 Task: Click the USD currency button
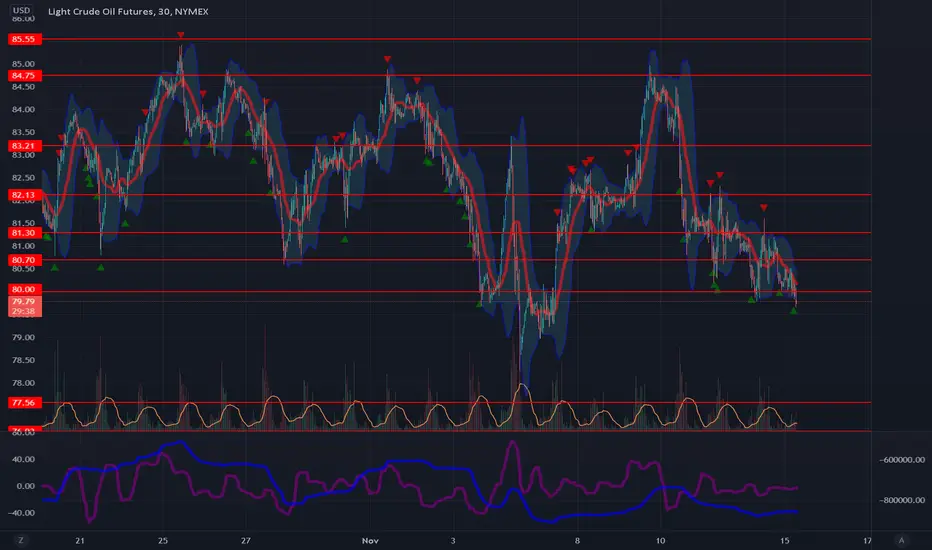tap(21, 10)
